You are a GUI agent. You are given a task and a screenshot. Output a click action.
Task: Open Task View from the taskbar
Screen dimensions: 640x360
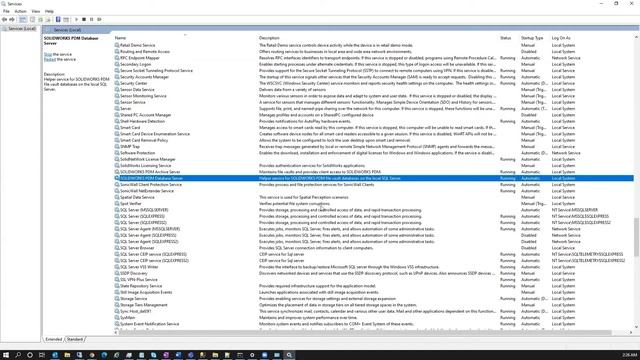[x=42, y=355]
